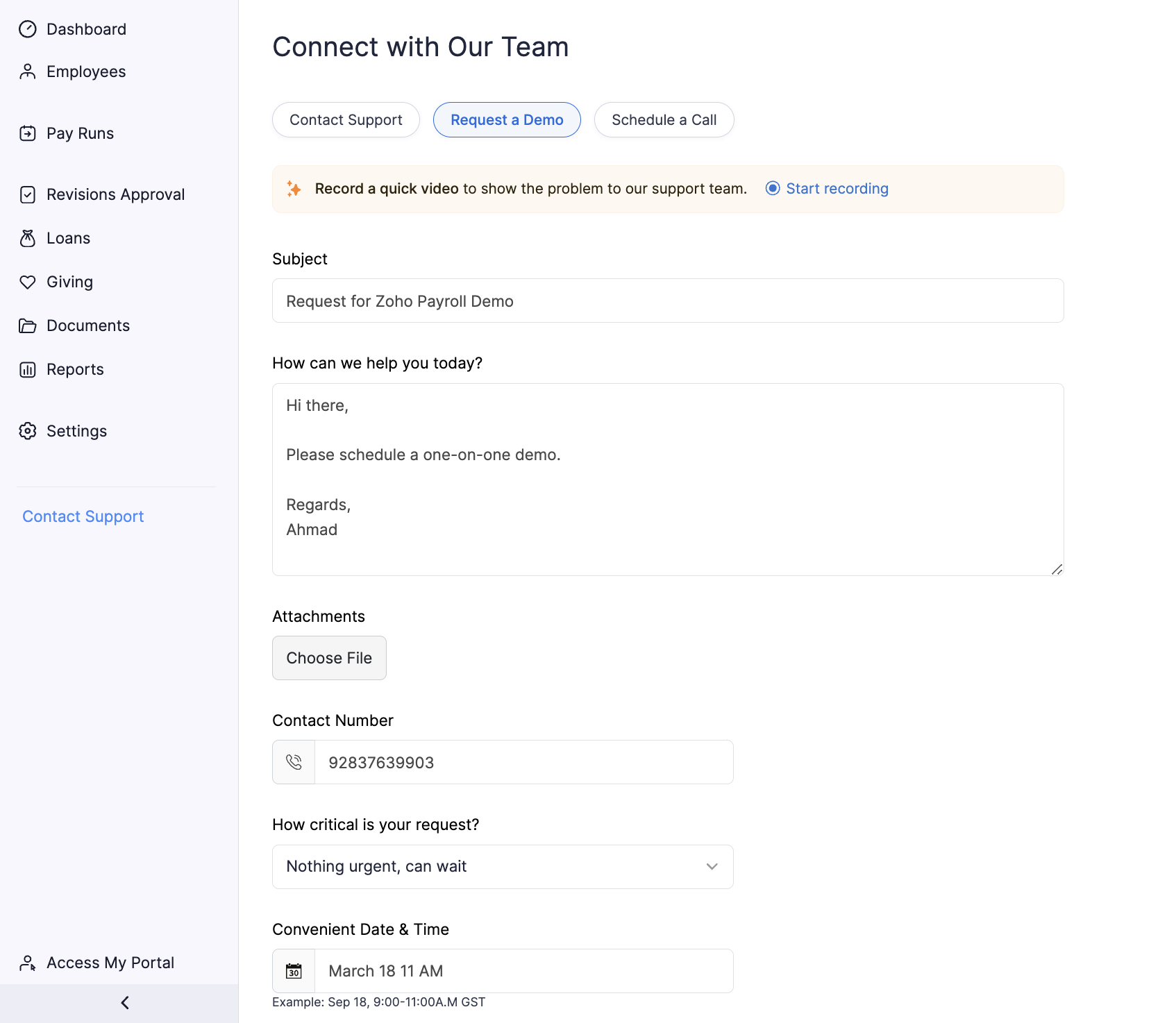1176x1023 pixels.
Task: Click into the Subject text field
Action: (x=668, y=301)
